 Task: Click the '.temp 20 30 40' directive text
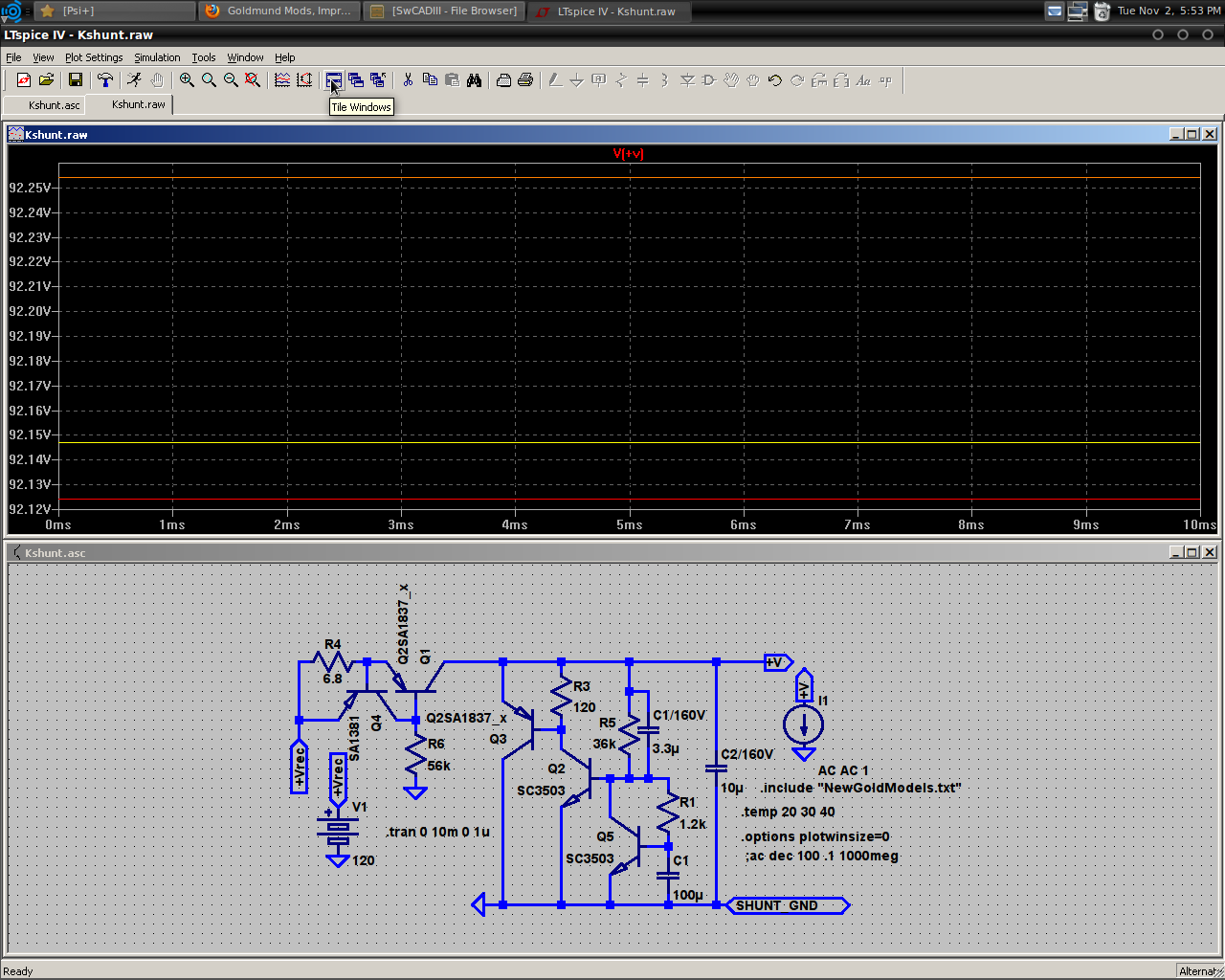pos(789,812)
